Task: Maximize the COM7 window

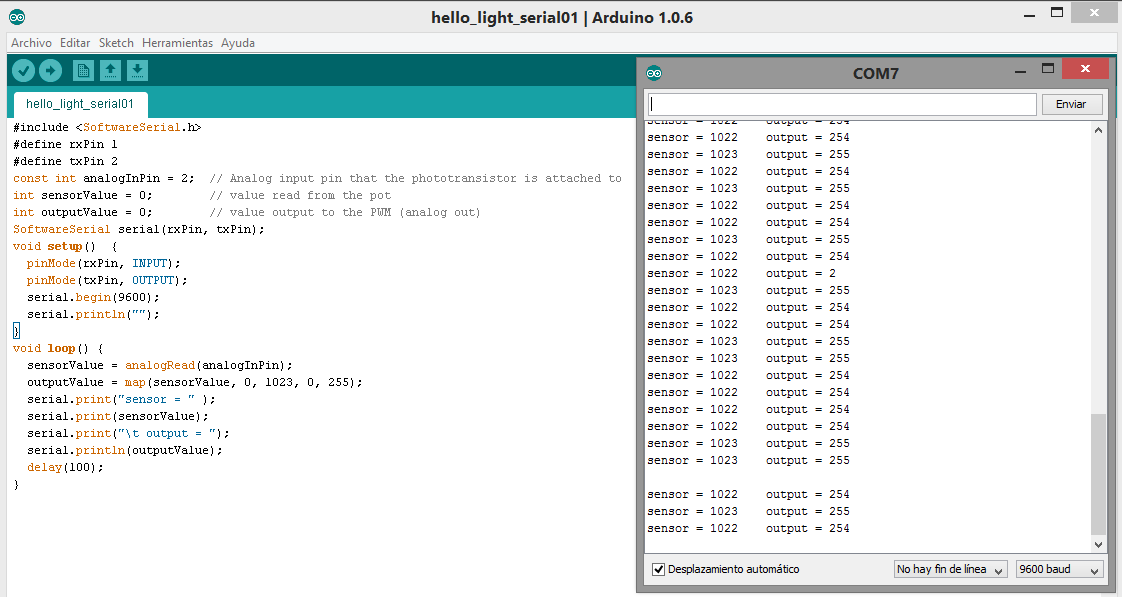Action: coord(1048,69)
